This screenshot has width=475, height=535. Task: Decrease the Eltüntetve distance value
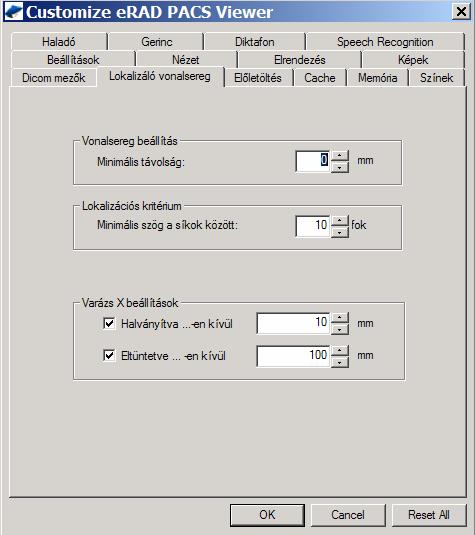pos(340,362)
